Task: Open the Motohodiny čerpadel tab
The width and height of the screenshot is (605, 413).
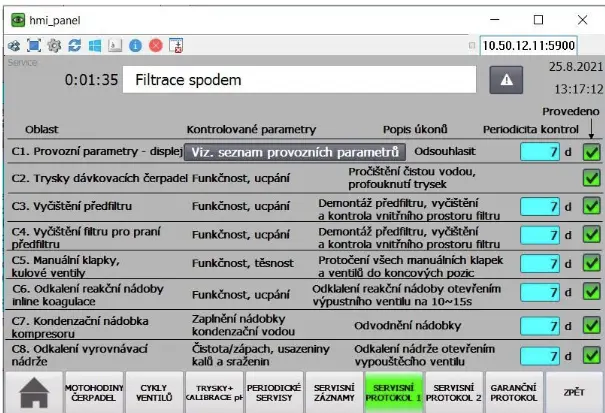Action: tap(94, 392)
